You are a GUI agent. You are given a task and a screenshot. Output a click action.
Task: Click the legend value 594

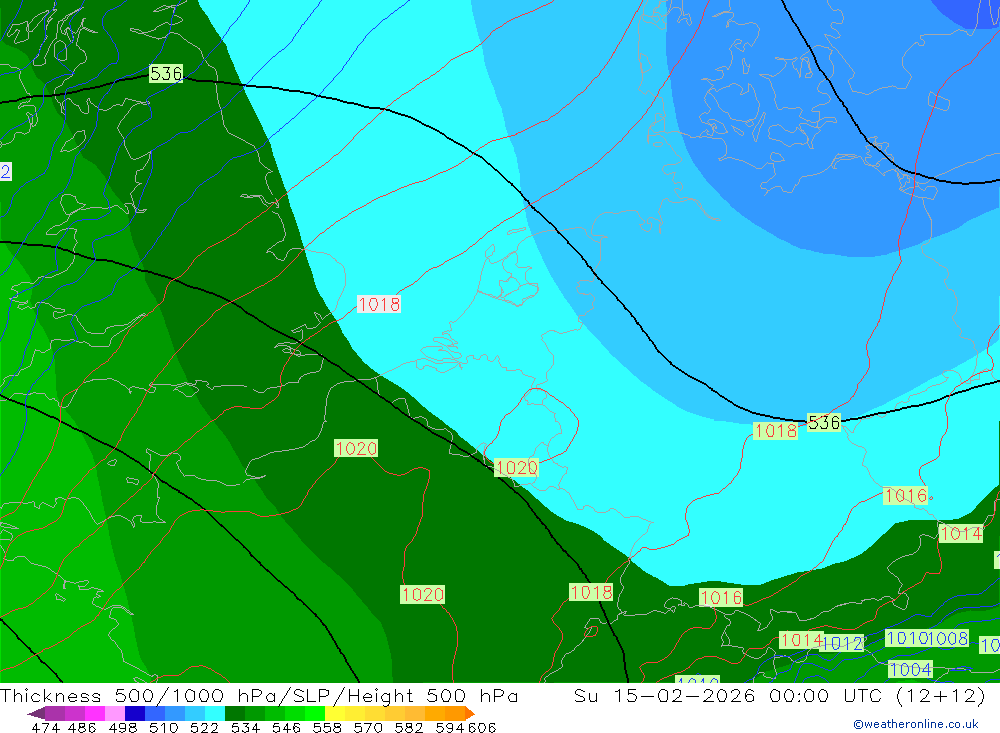coord(449,728)
